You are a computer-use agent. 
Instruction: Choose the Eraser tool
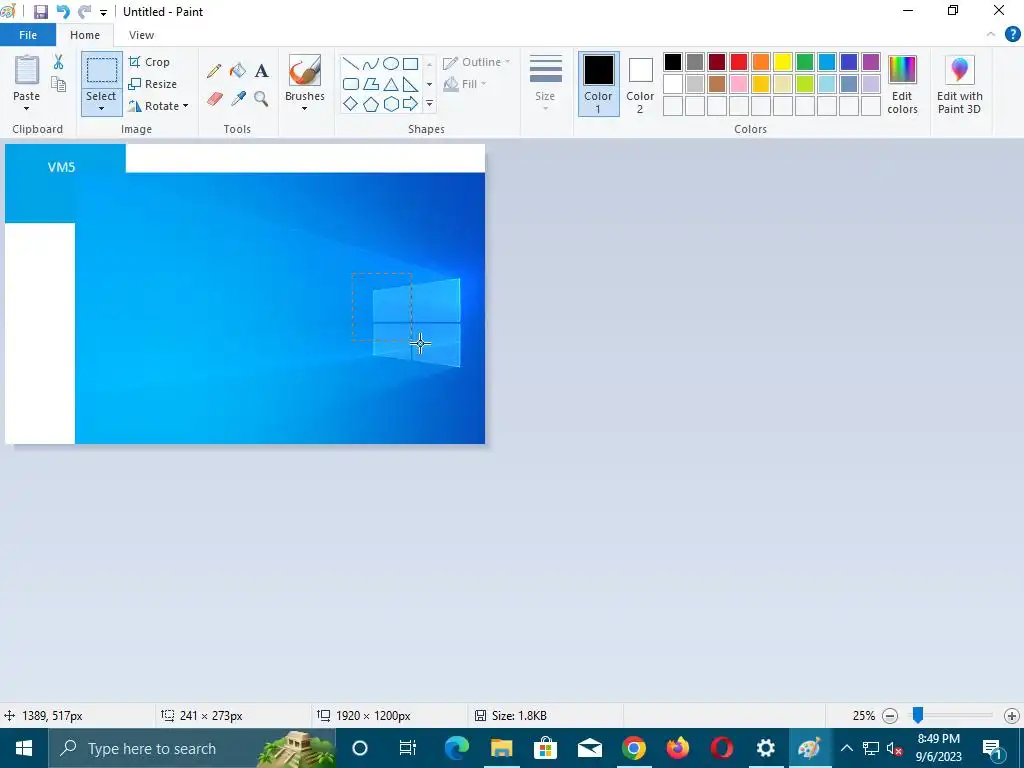point(214,99)
